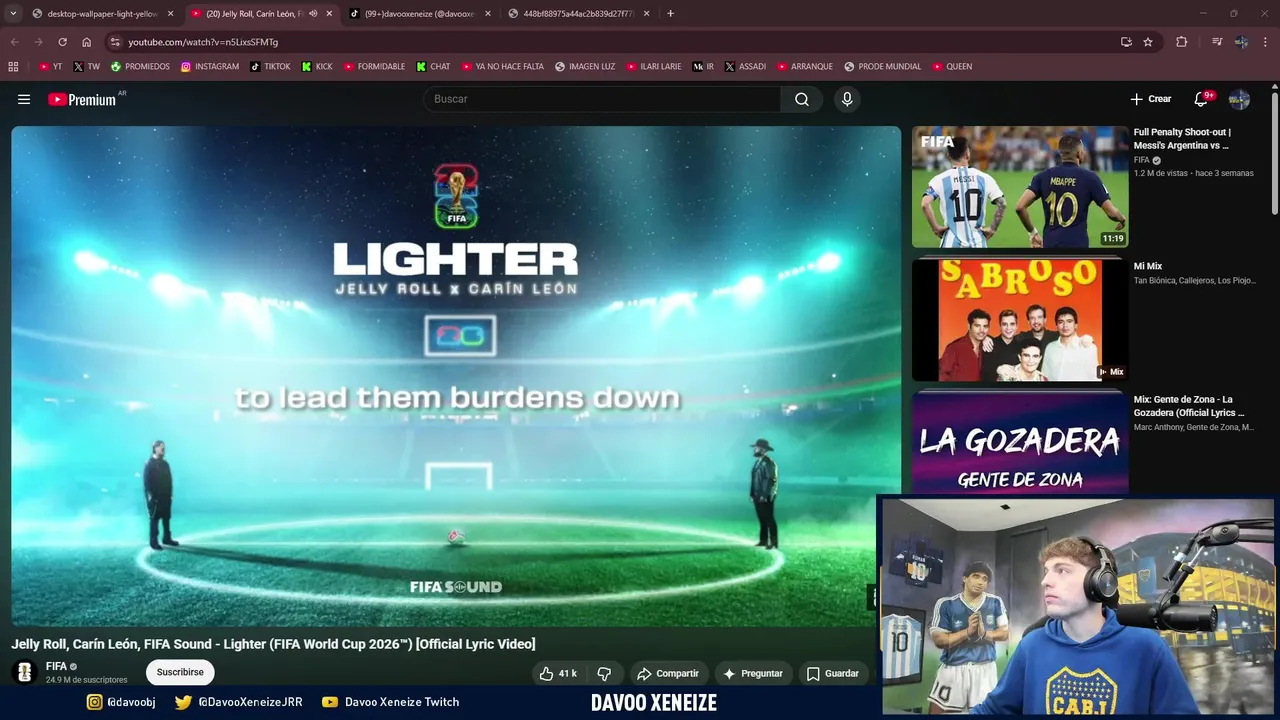The height and width of the screenshot is (720, 1280).
Task: Open the TW bookmark
Action: click(86, 67)
